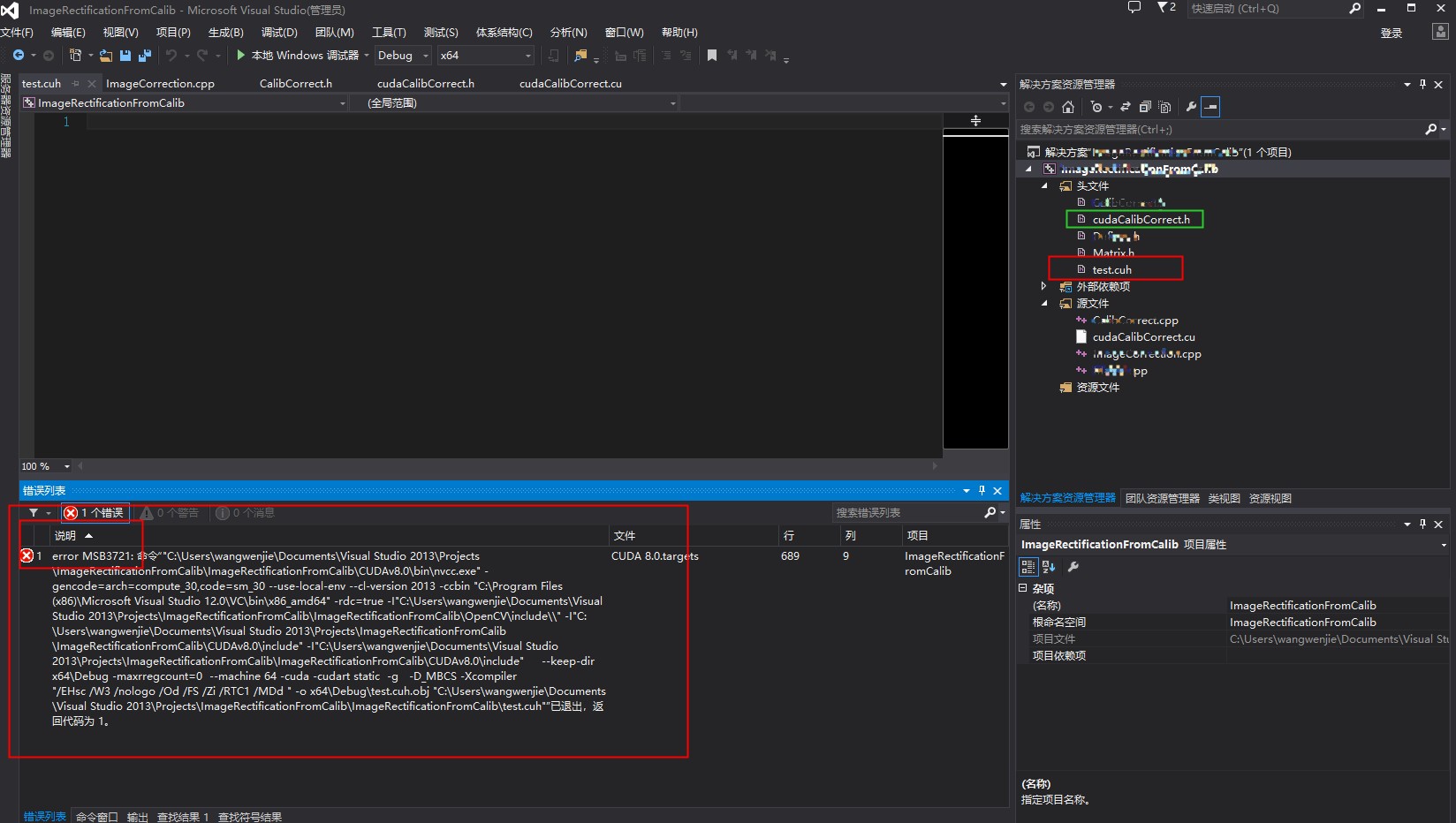Click the open file folder icon
Screen dimensions: 1456x823
[x=106, y=56]
